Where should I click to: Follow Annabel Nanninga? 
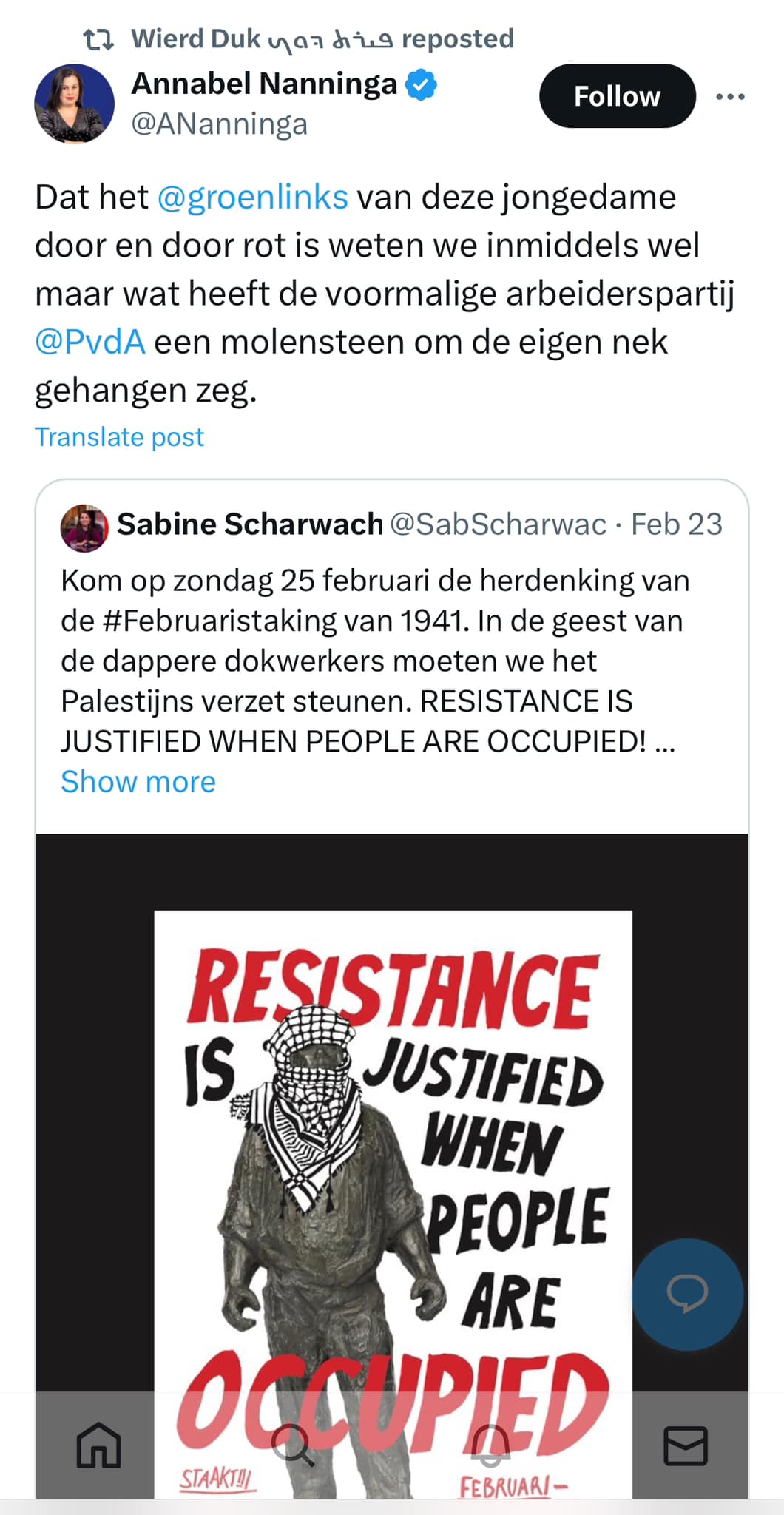(618, 95)
